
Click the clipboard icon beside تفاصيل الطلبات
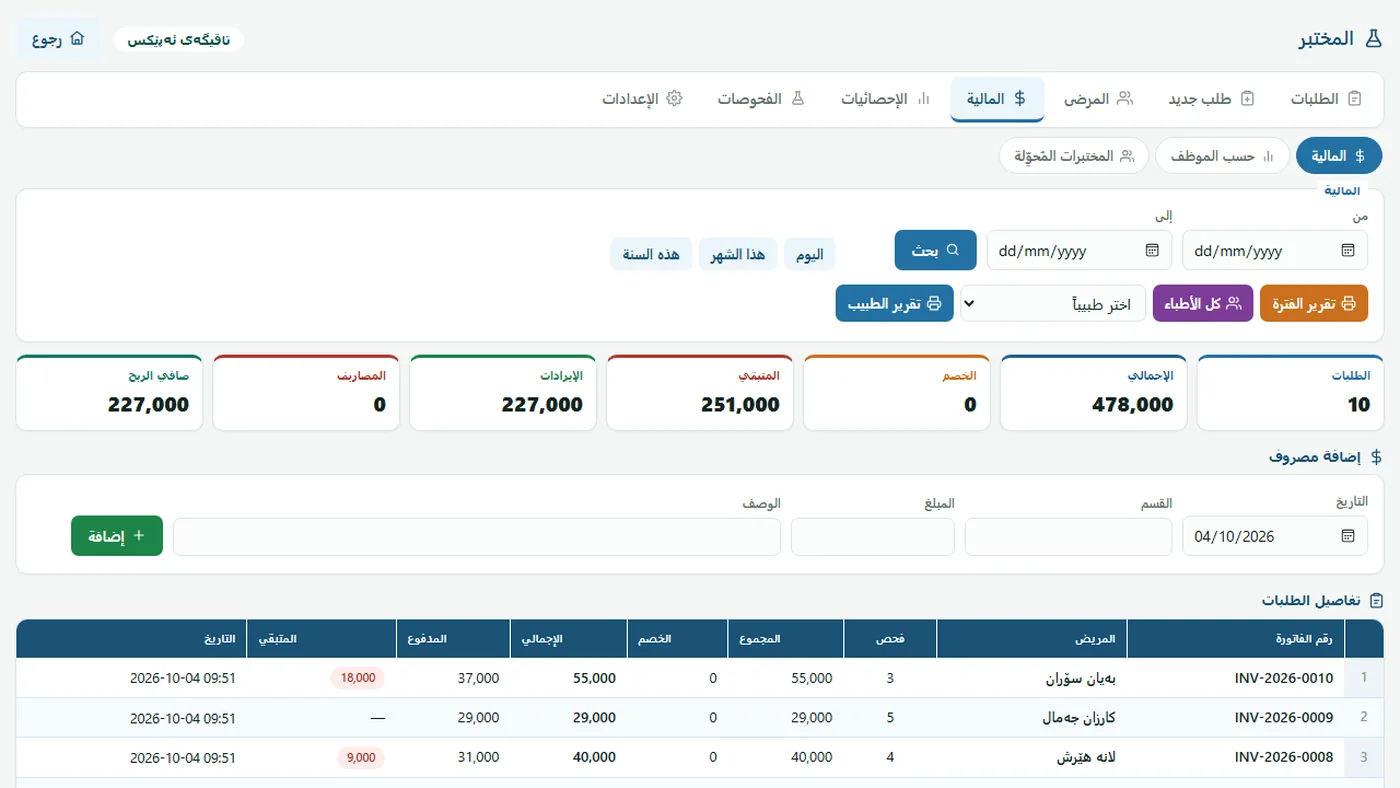coord(1376,601)
